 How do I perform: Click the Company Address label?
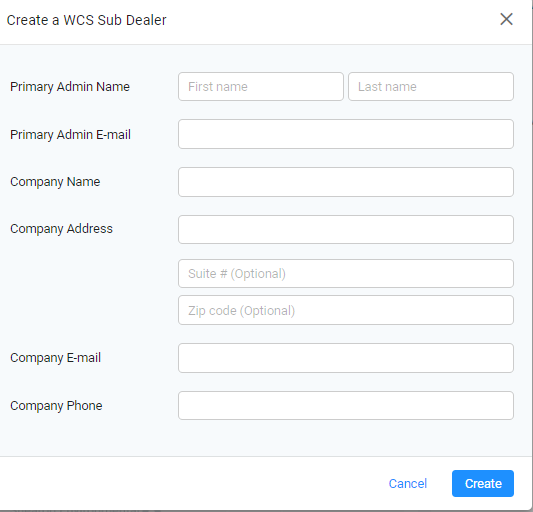point(61,229)
